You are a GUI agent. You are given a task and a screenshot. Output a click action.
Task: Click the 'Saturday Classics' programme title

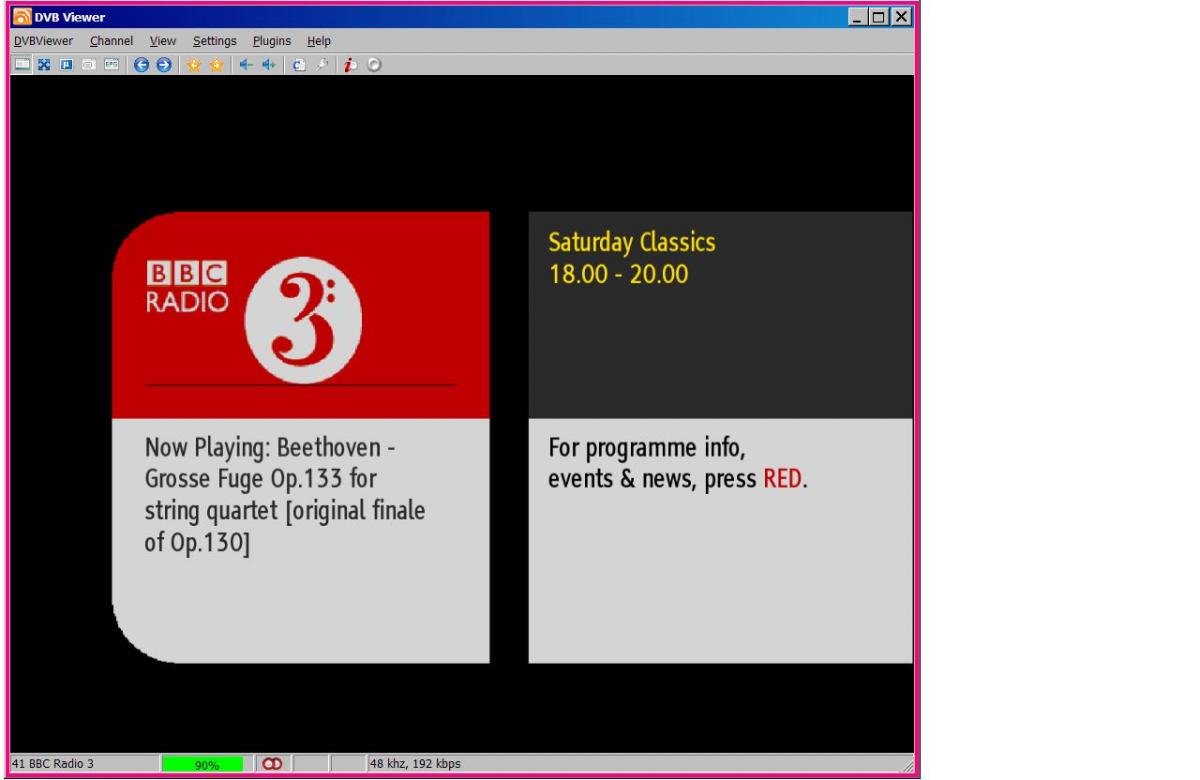pos(632,242)
